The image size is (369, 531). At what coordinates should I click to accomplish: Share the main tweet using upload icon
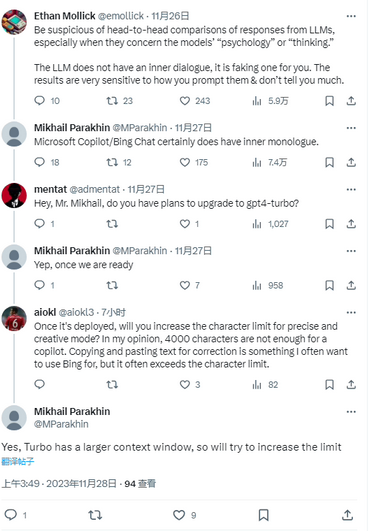tap(347, 515)
